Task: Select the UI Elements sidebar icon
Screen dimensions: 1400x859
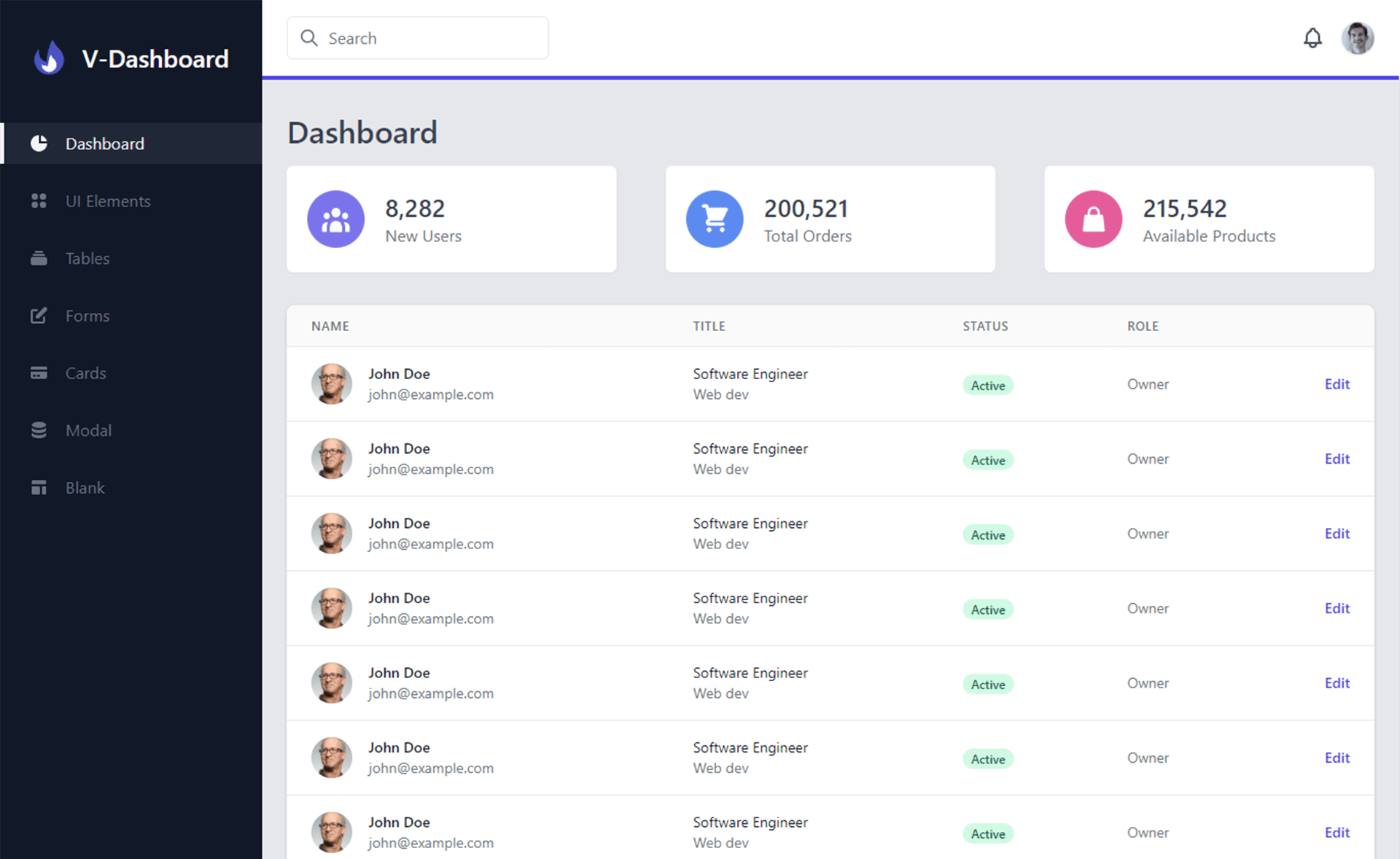Action: (x=37, y=200)
